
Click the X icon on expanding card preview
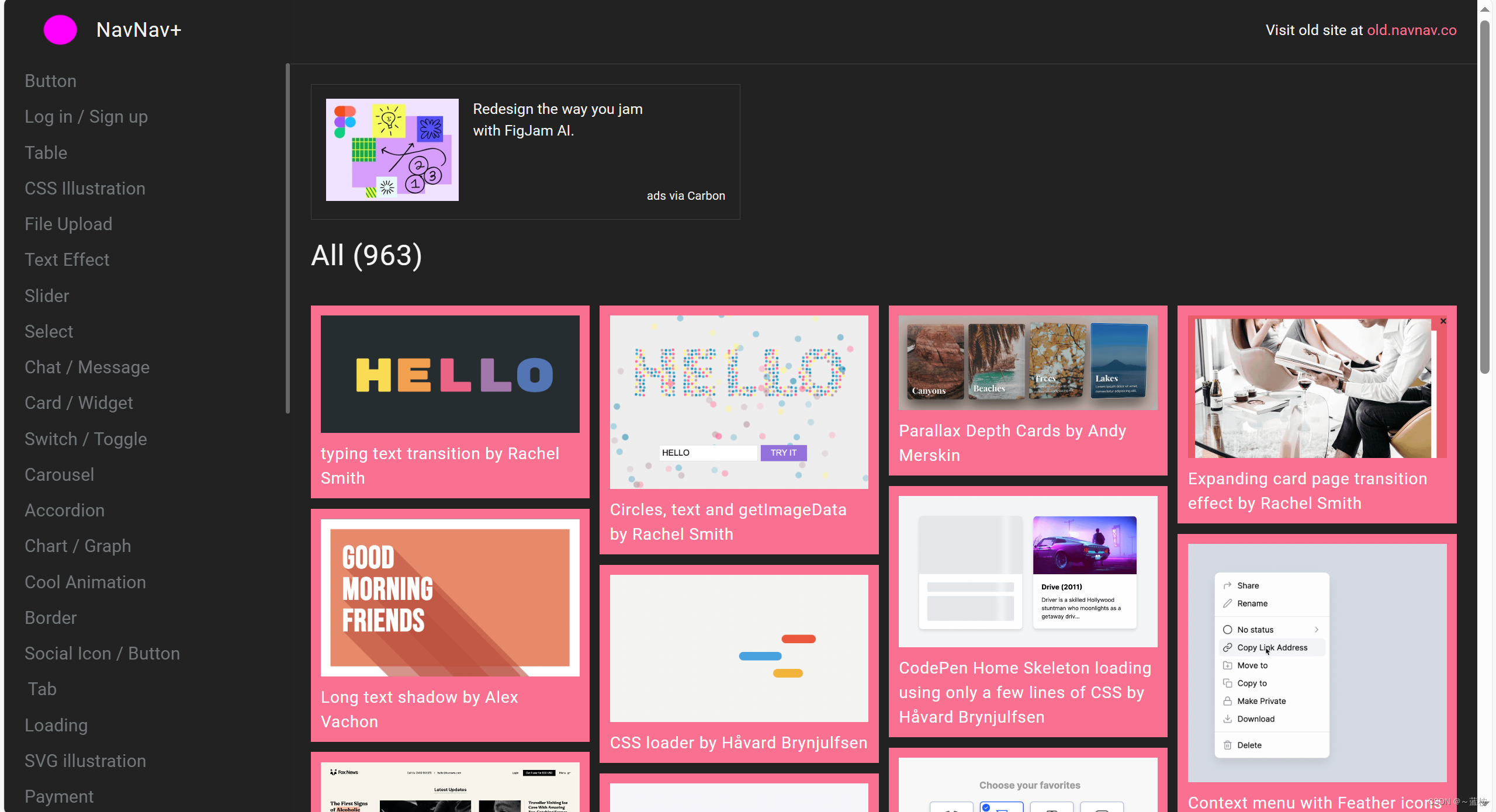pos(1443,321)
